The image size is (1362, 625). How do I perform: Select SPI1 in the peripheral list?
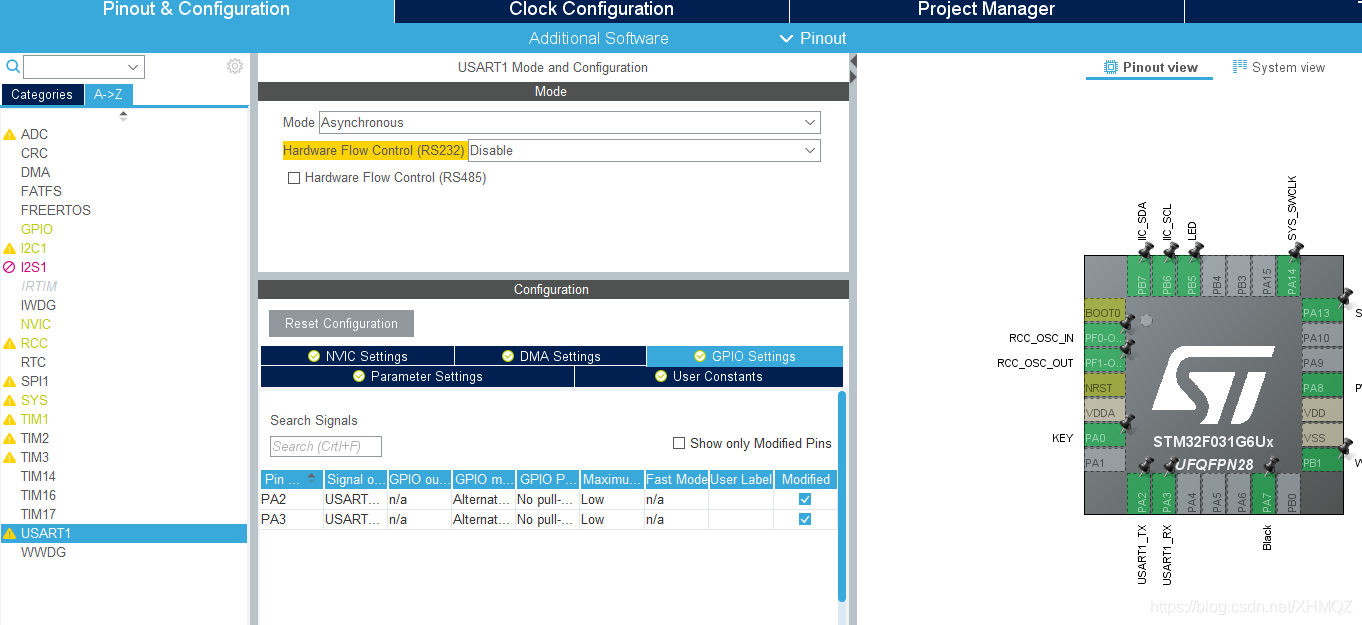click(x=35, y=381)
